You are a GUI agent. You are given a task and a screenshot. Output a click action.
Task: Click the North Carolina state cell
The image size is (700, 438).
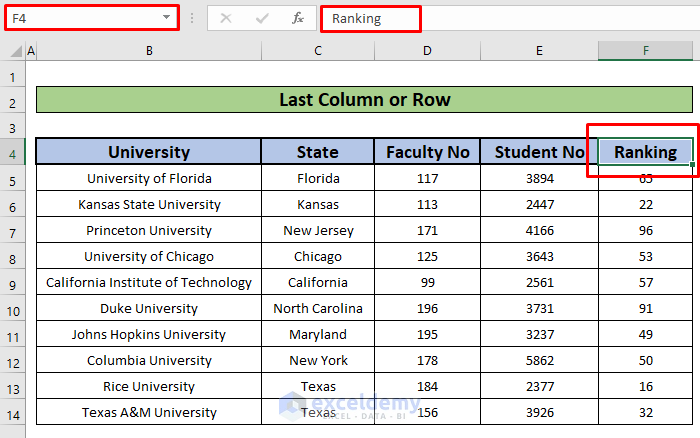tap(317, 309)
